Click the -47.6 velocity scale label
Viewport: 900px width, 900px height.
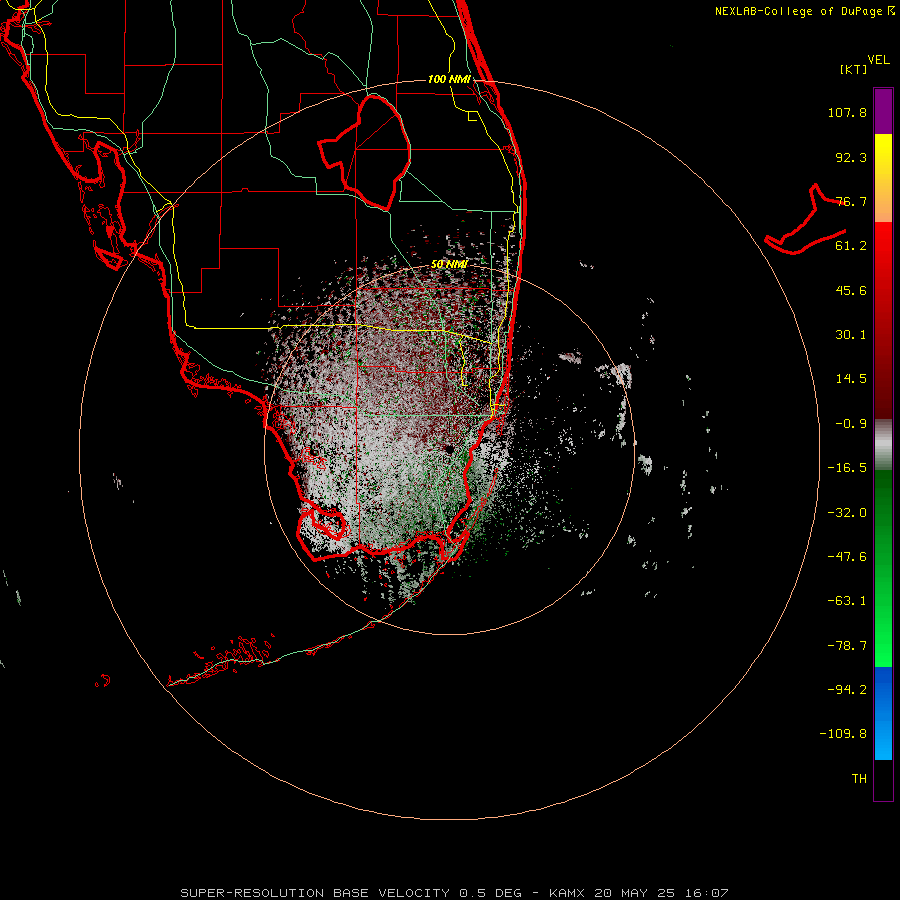pyautogui.click(x=847, y=557)
